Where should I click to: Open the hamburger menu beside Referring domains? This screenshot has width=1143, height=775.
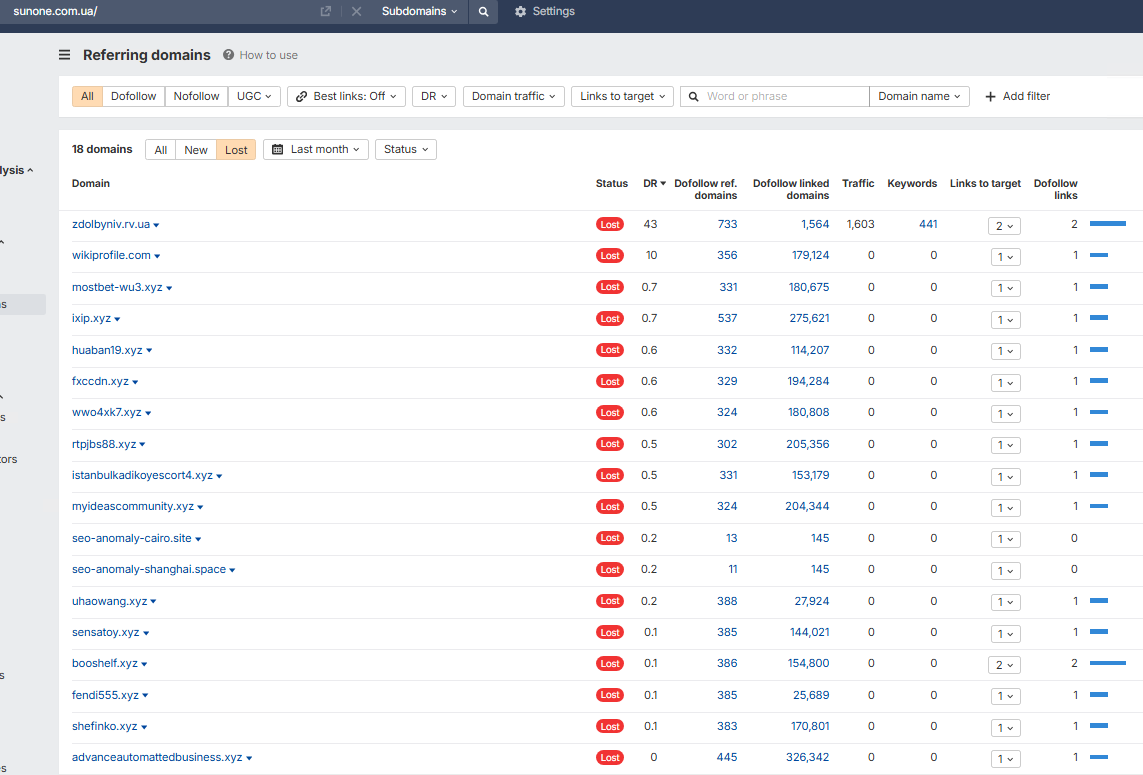pyautogui.click(x=64, y=55)
